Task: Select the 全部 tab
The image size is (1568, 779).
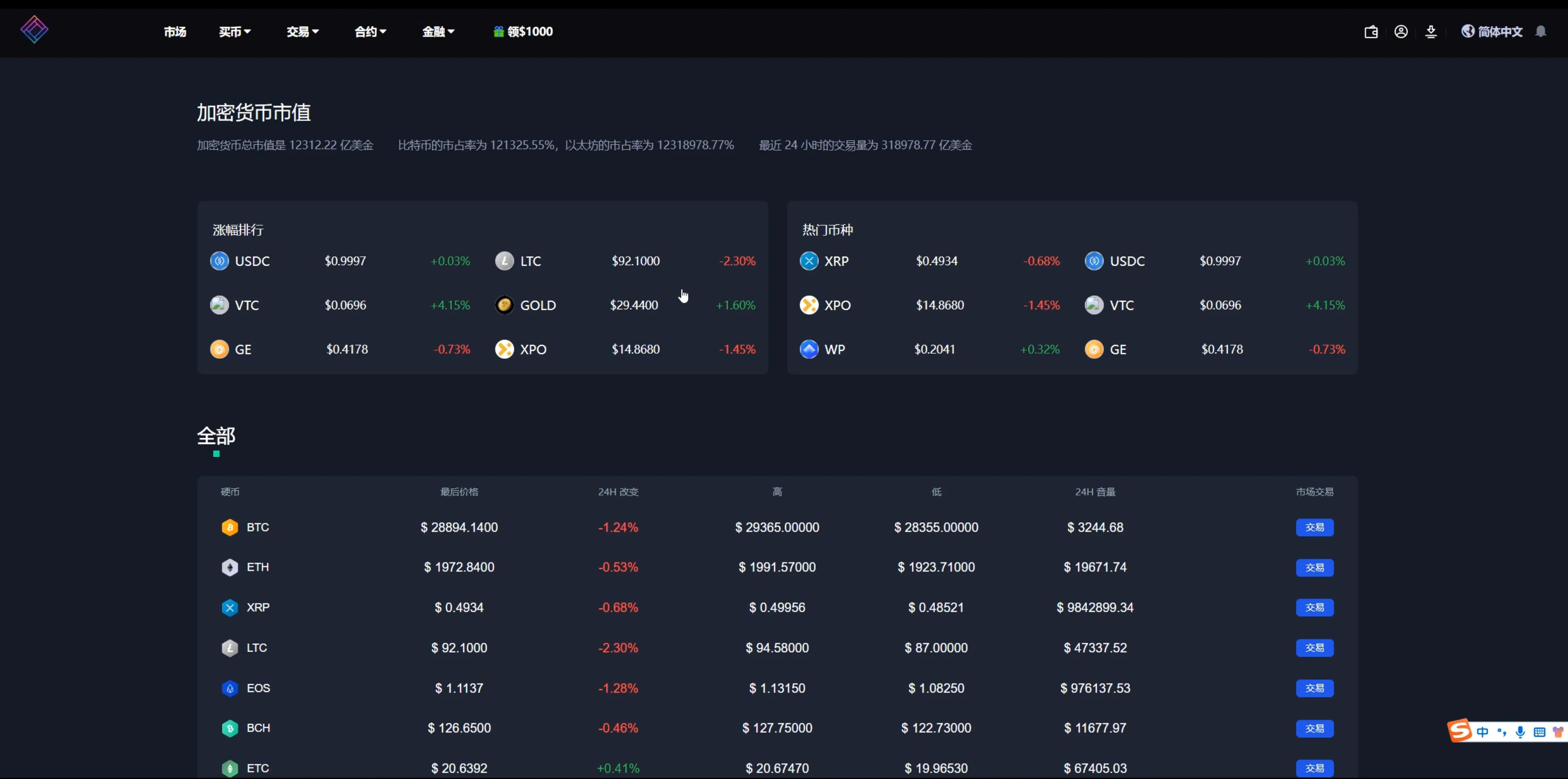Action: click(x=216, y=436)
